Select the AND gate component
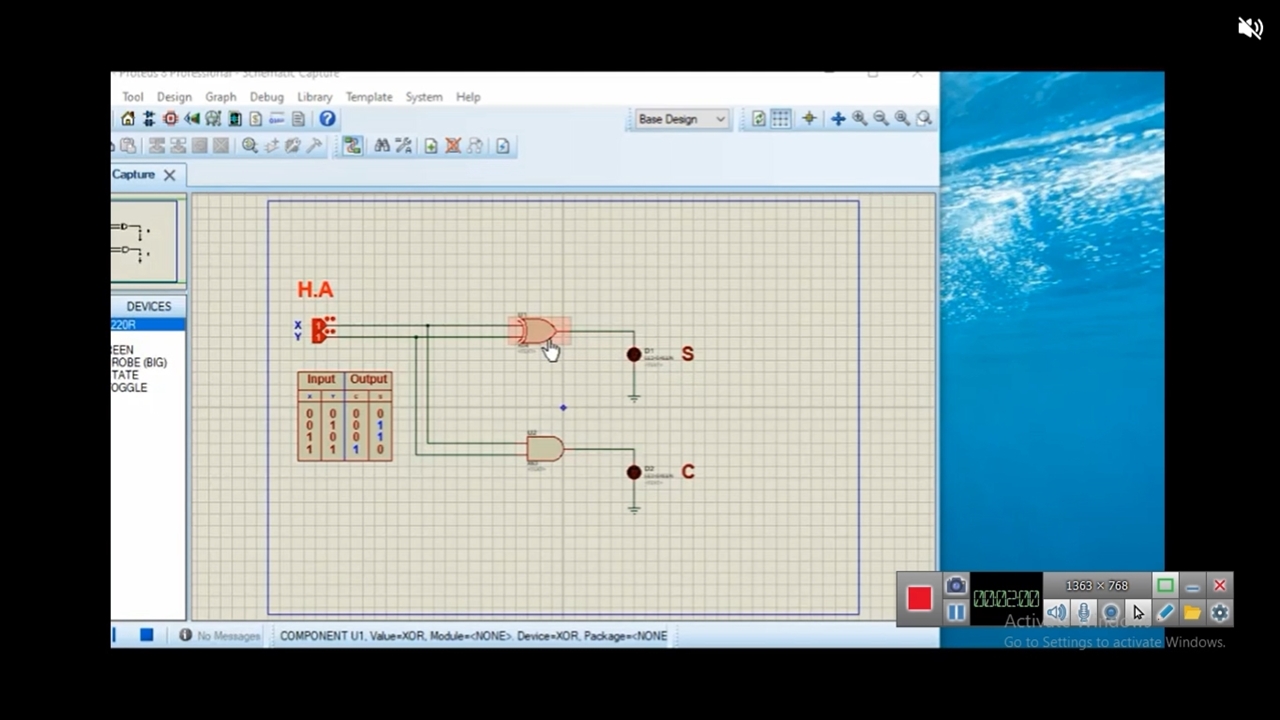This screenshot has width=1280, height=720. click(545, 448)
